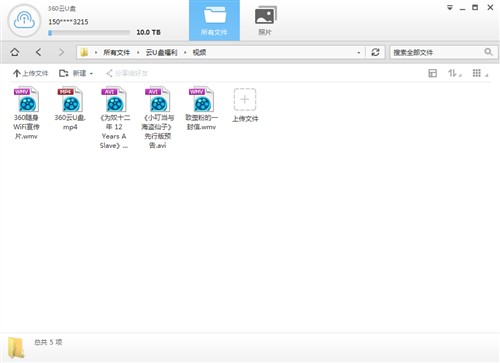Select 12 Years A Slave avi file
This screenshot has height=363, width=500.
(114, 118)
